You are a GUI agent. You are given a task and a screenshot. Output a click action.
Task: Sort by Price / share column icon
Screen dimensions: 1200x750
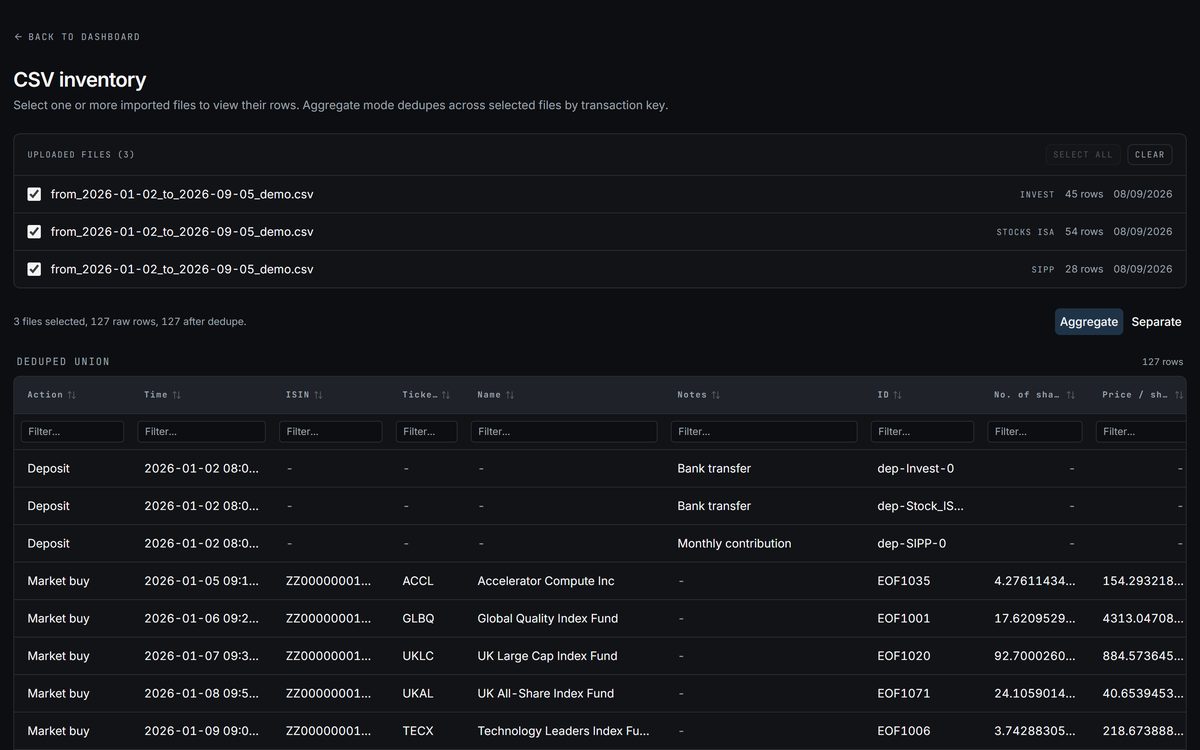pos(1180,395)
